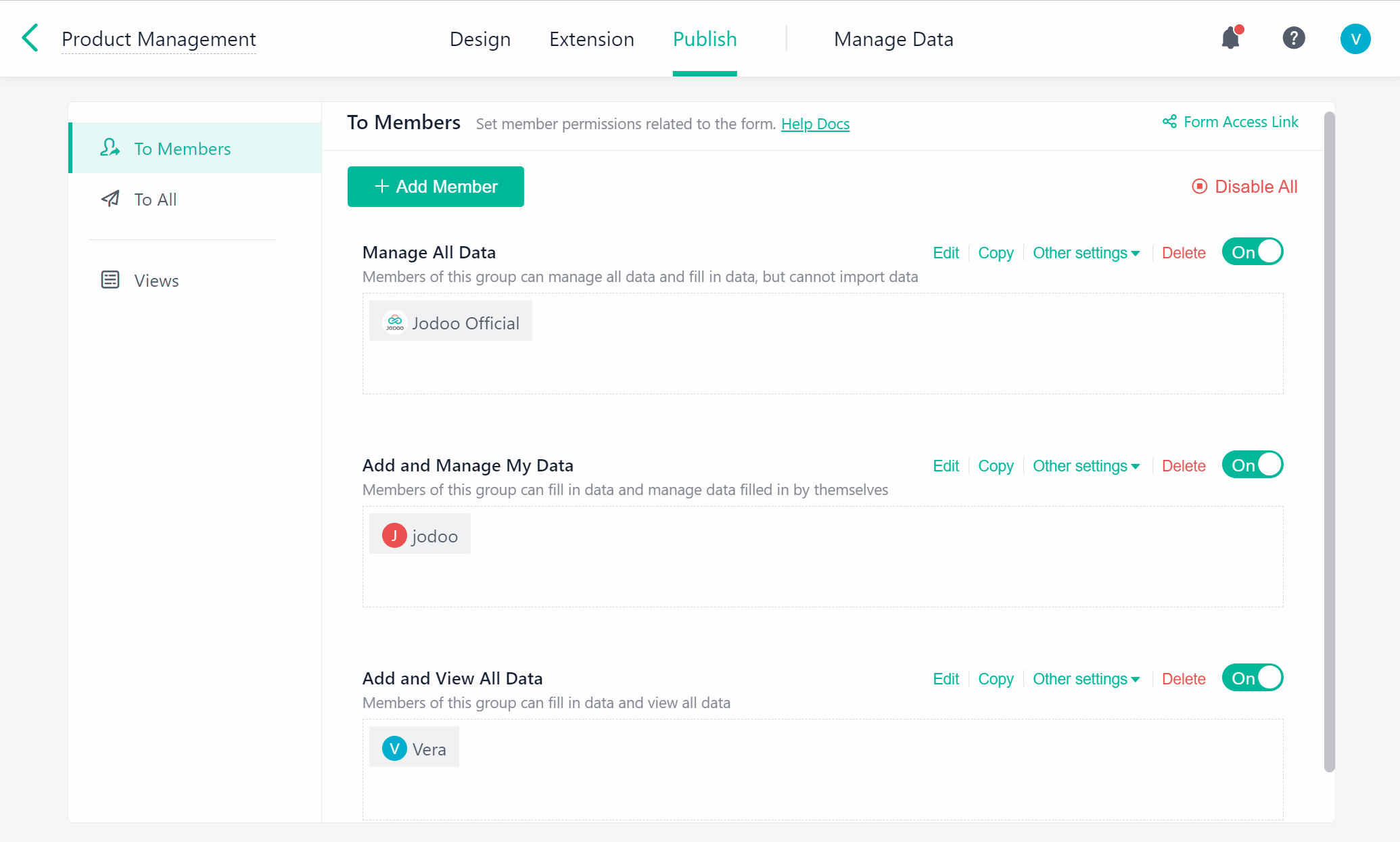The width and height of the screenshot is (1400, 842).
Task: Click the back arrow icon
Action: 30,38
